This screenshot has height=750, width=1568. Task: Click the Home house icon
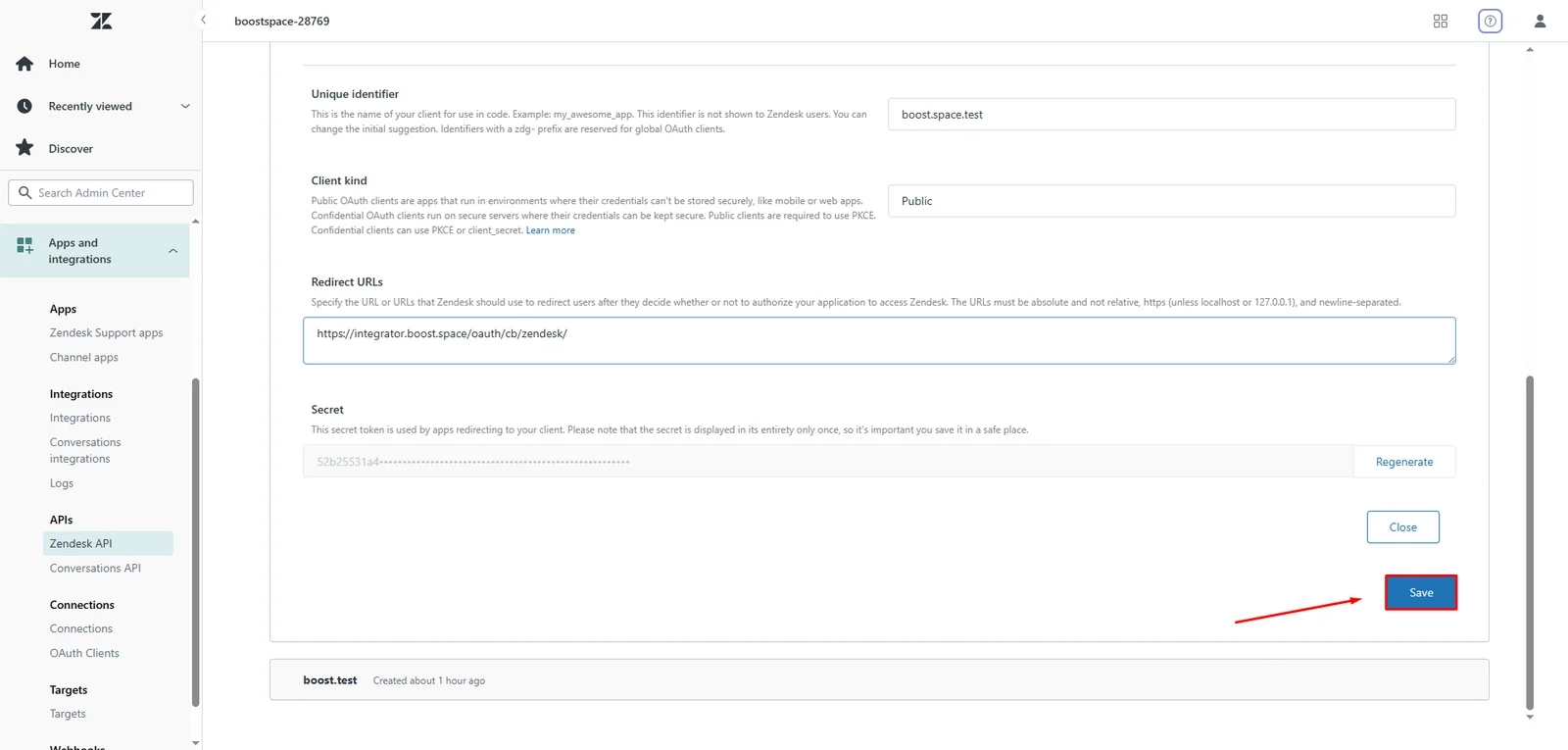point(24,64)
